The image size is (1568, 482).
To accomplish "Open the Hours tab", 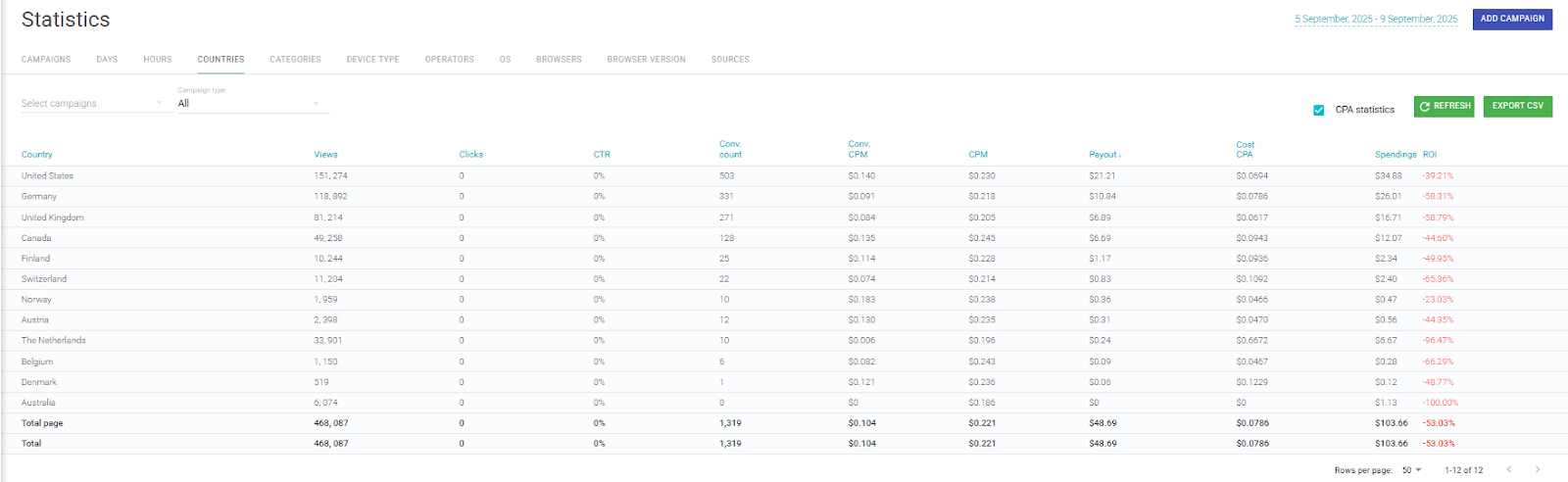I will click(157, 60).
